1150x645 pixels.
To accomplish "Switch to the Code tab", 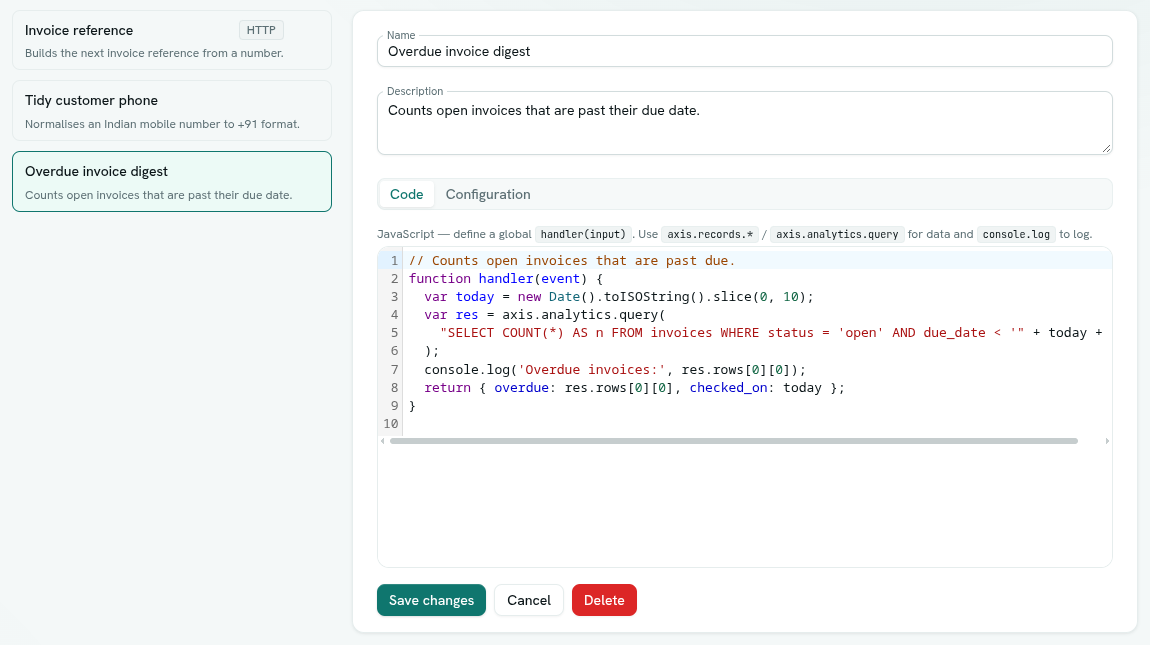I will coord(406,194).
